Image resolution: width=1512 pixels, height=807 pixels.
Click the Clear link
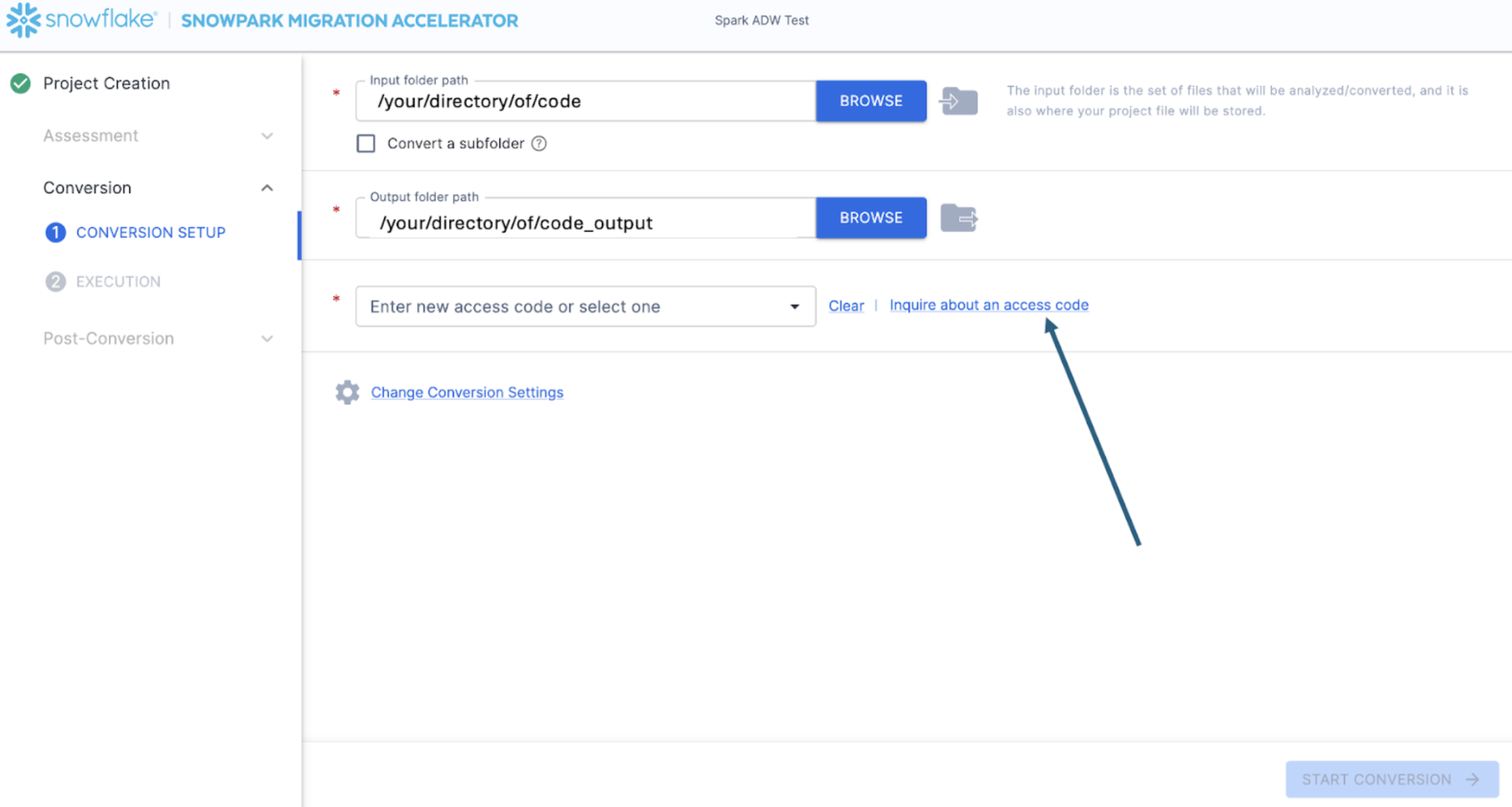(846, 306)
